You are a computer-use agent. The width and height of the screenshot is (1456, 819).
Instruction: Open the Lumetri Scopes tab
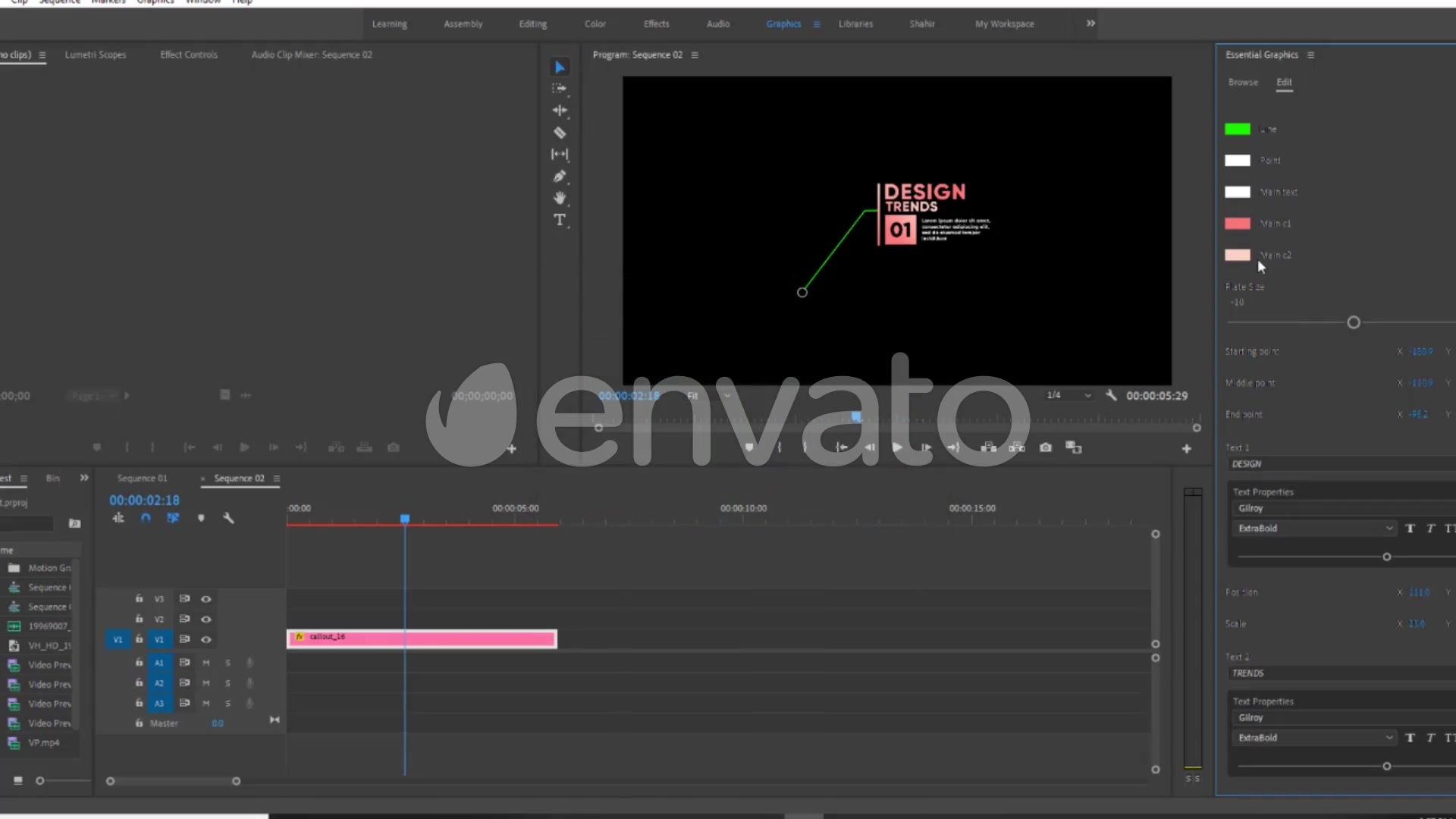pyautogui.click(x=96, y=55)
